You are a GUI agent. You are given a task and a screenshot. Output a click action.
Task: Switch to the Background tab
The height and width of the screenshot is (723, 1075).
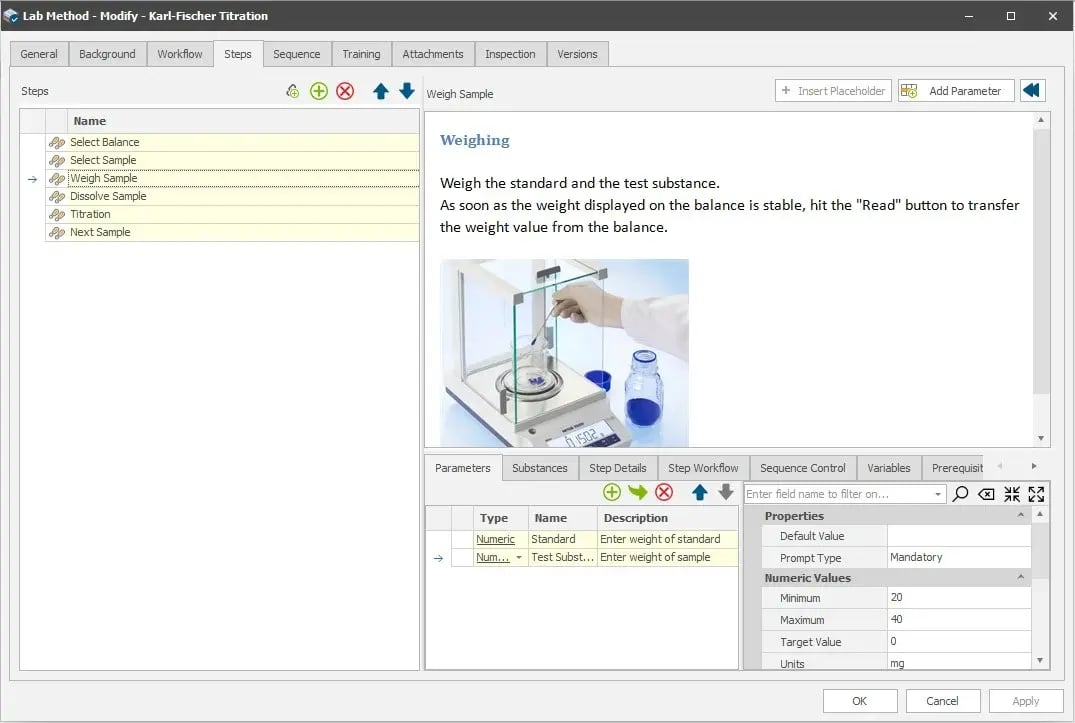click(108, 54)
